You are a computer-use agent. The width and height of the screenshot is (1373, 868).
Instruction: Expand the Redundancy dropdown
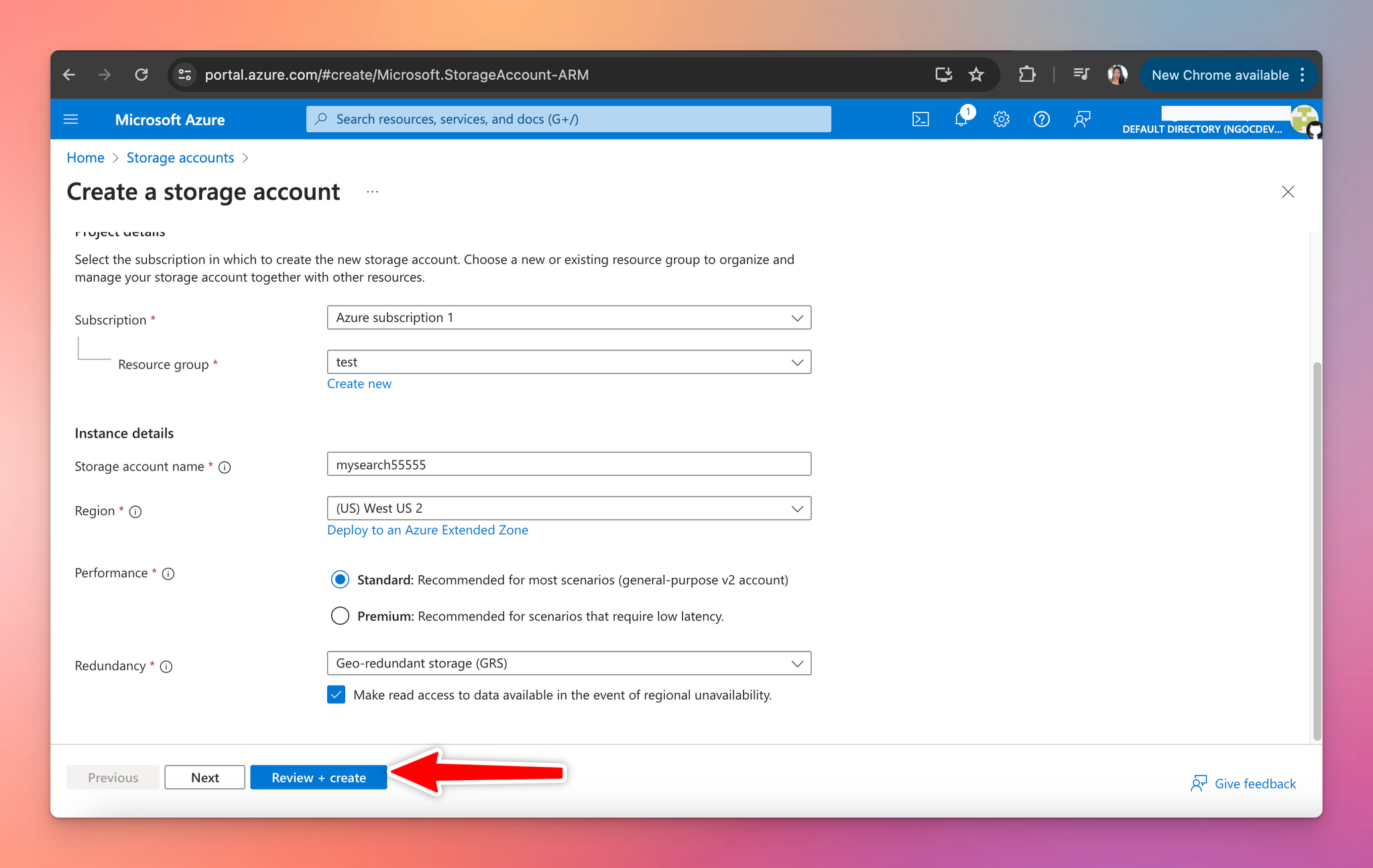coord(569,664)
